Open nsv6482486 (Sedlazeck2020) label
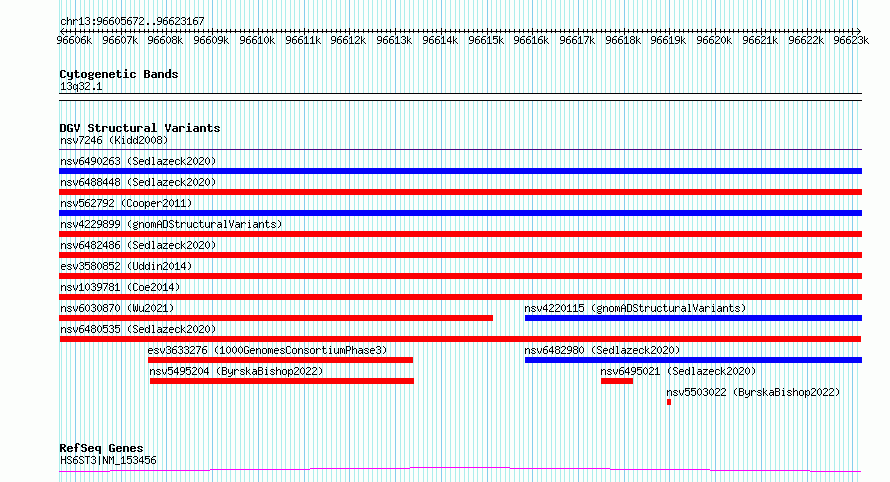Viewport: 890px width, 482px height. point(138,245)
